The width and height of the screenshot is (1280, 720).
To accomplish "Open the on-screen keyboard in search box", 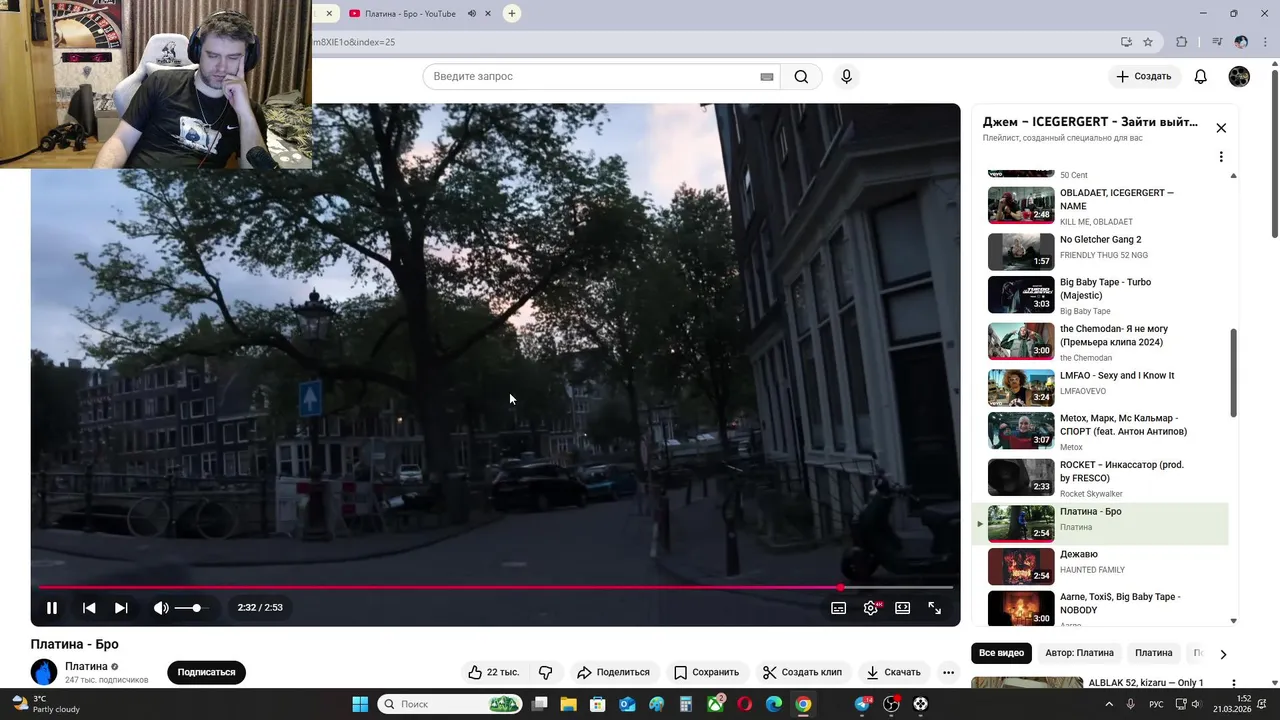I will pos(767,77).
